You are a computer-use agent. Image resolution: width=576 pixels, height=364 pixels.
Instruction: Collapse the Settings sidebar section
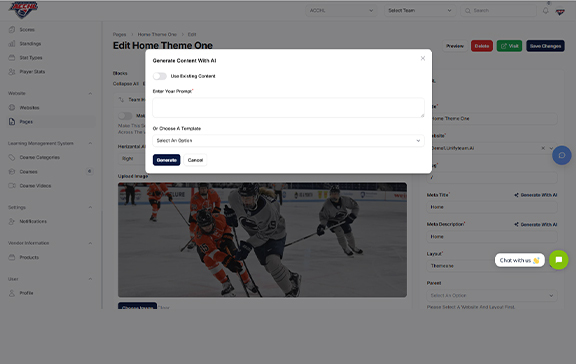(90, 207)
